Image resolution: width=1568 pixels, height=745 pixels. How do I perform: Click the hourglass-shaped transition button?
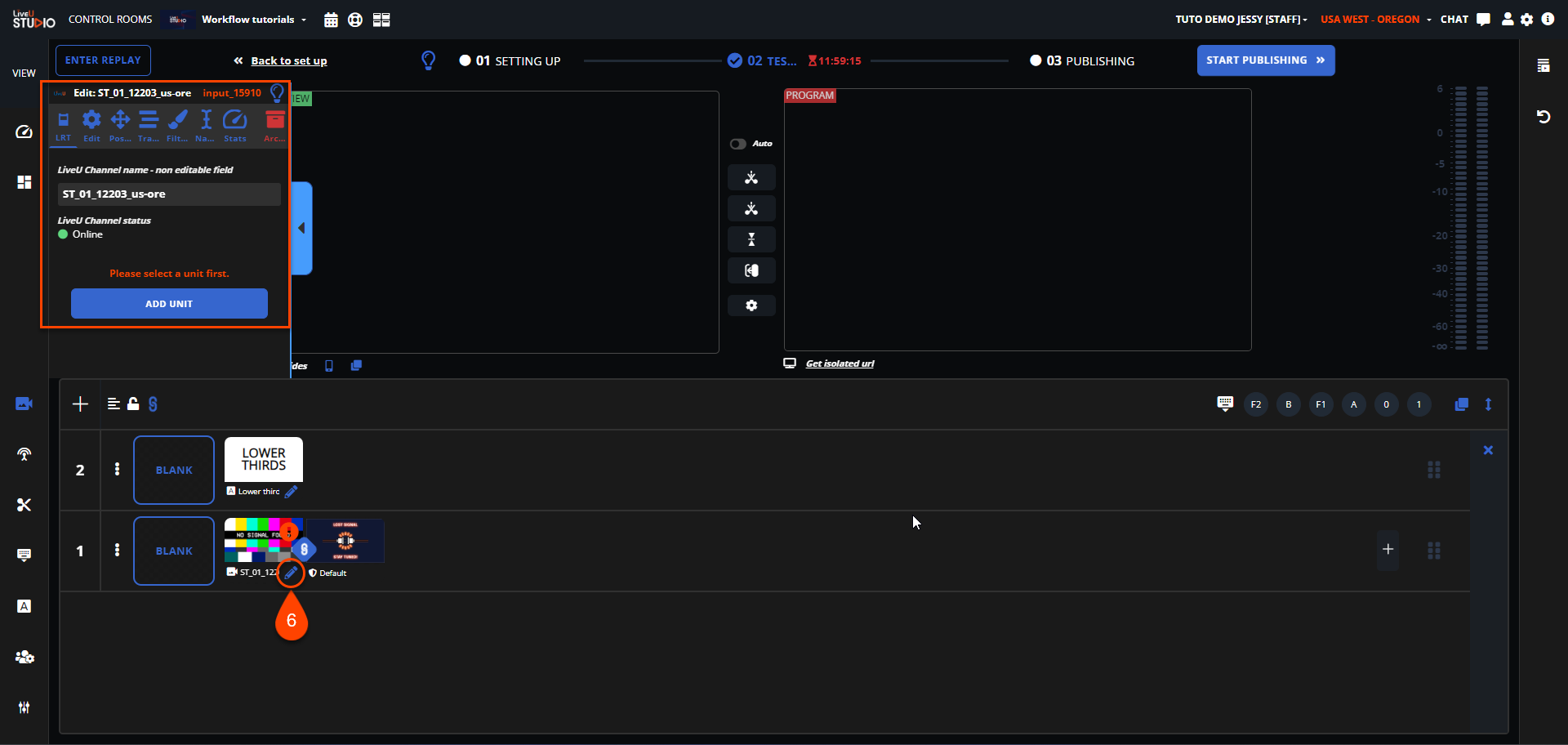751,239
